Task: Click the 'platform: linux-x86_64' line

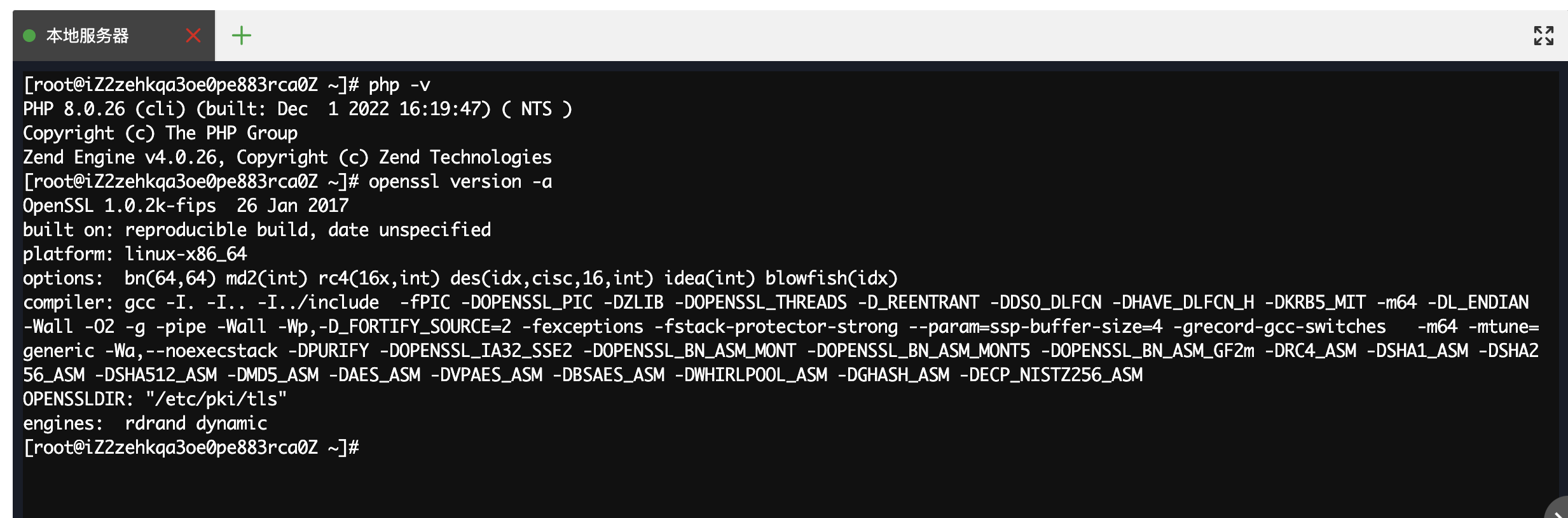Action: (135, 254)
